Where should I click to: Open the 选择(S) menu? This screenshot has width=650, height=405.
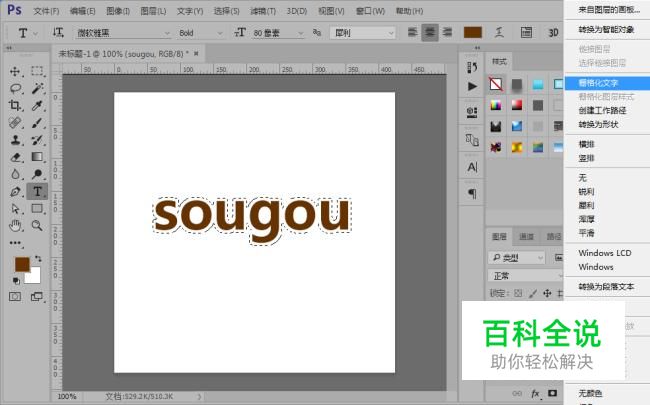pyautogui.click(x=226, y=11)
